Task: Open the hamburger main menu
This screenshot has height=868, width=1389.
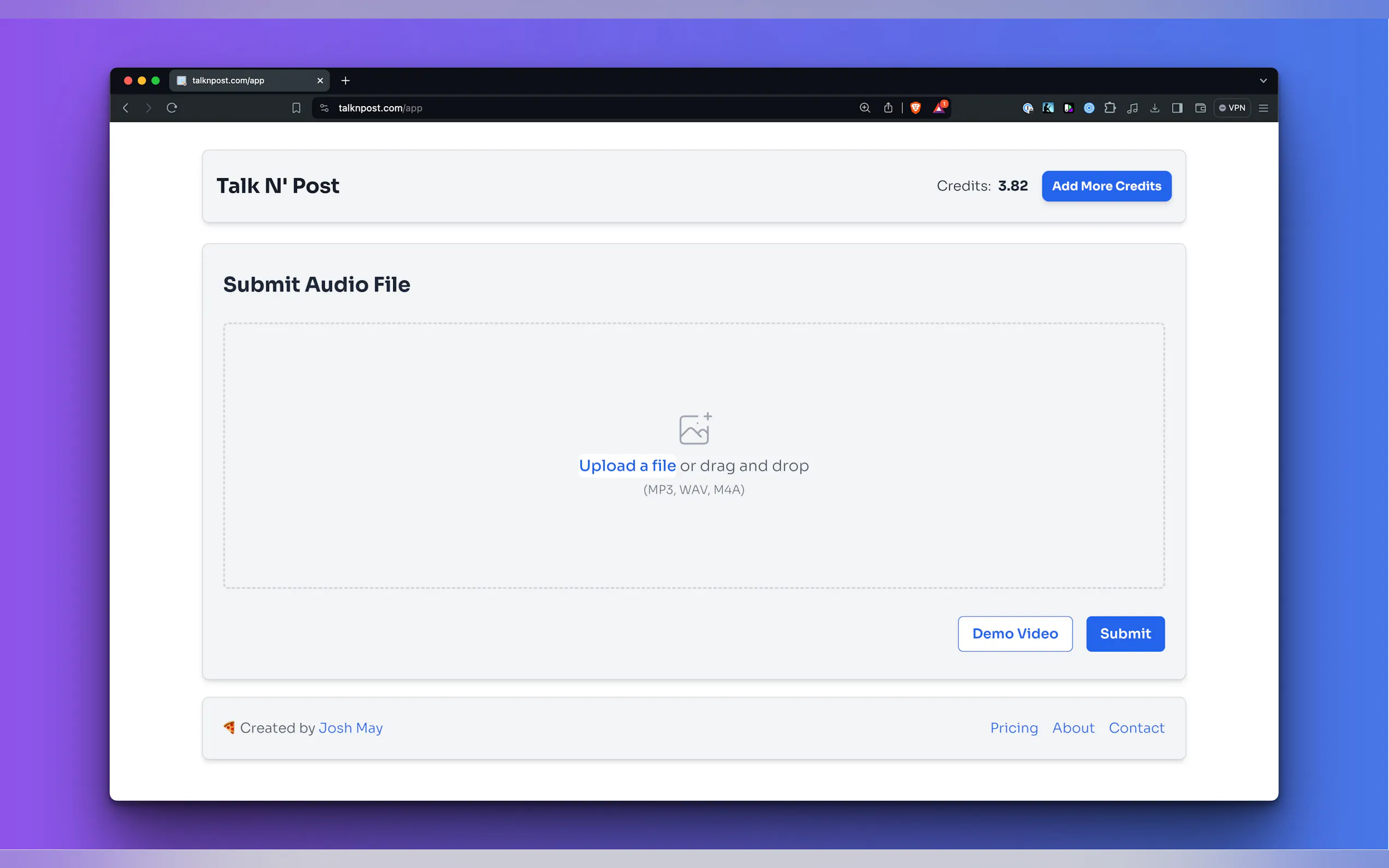Action: pyautogui.click(x=1263, y=108)
